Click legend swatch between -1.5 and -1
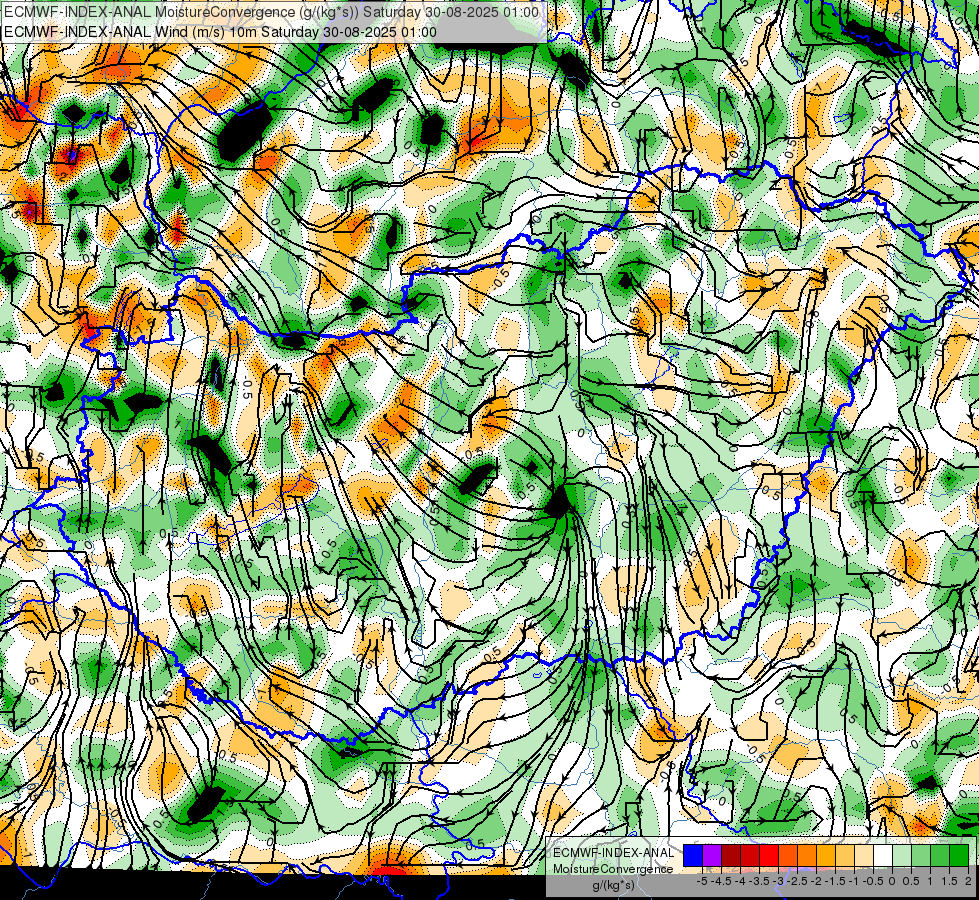The width and height of the screenshot is (979, 900). [x=845, y=856]
